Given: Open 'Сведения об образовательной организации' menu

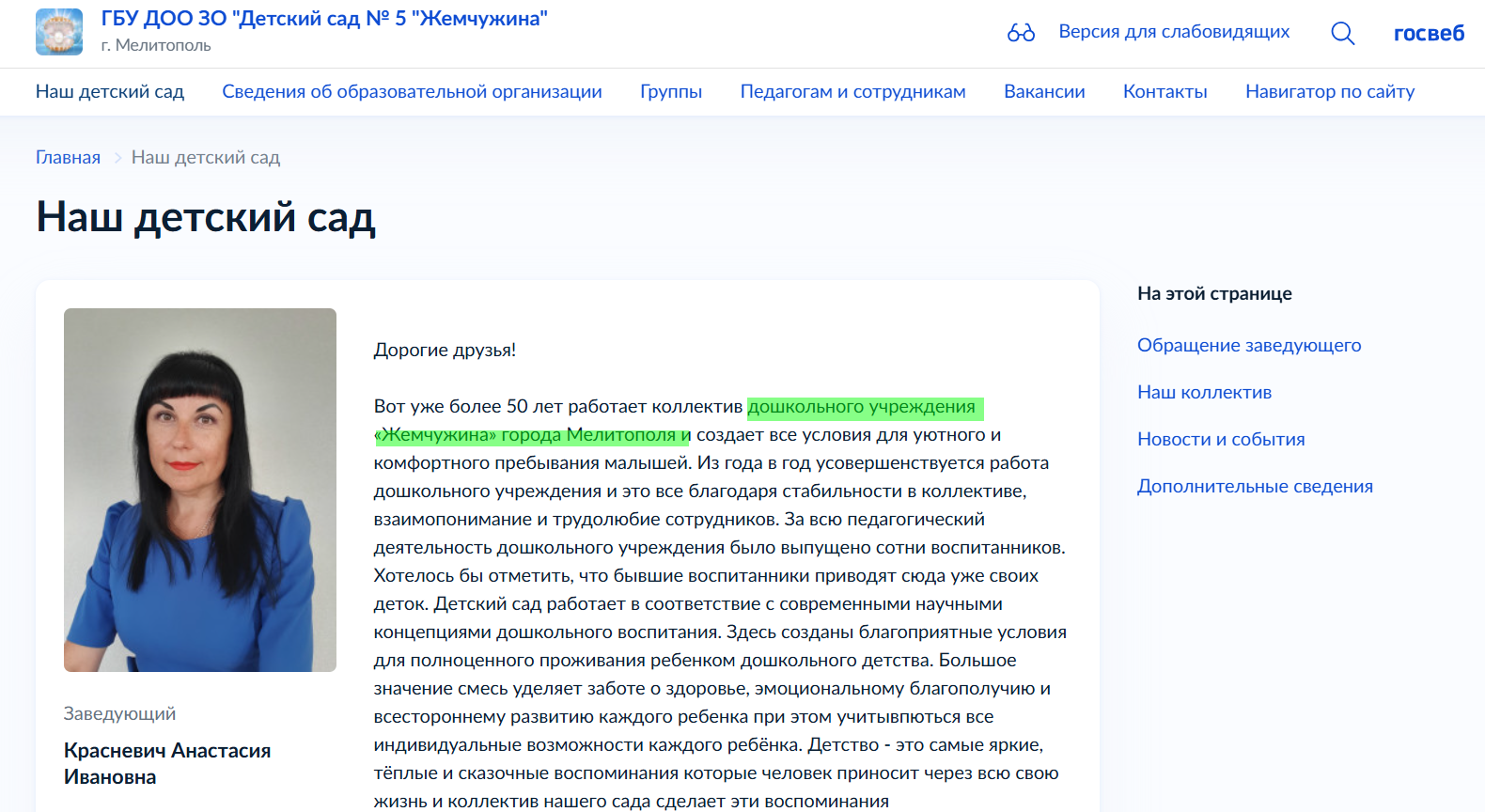Looking at the screenshot, I should (x=412, y=91).
